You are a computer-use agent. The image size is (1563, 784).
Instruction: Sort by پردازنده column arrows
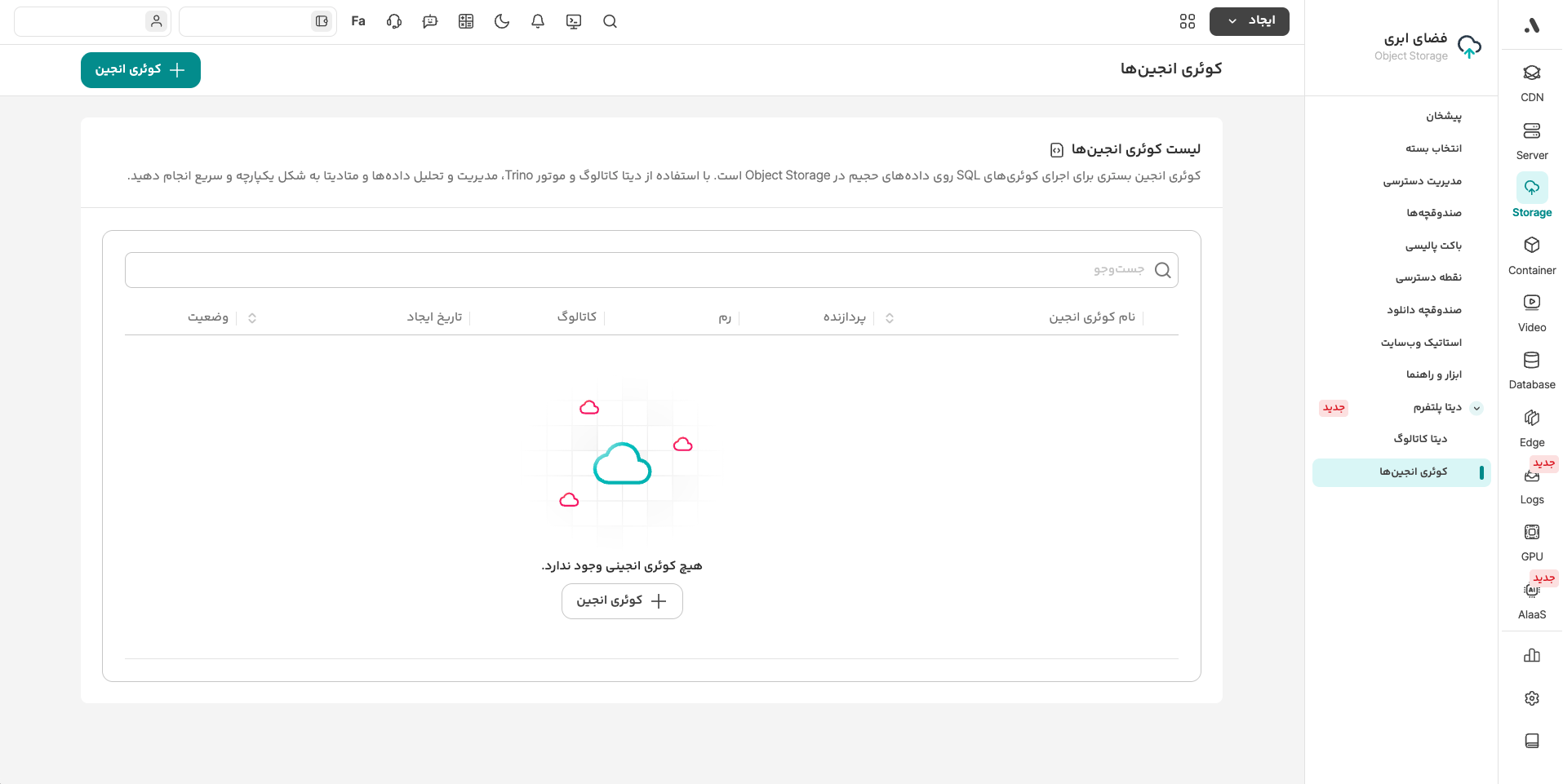click(890, 318)
